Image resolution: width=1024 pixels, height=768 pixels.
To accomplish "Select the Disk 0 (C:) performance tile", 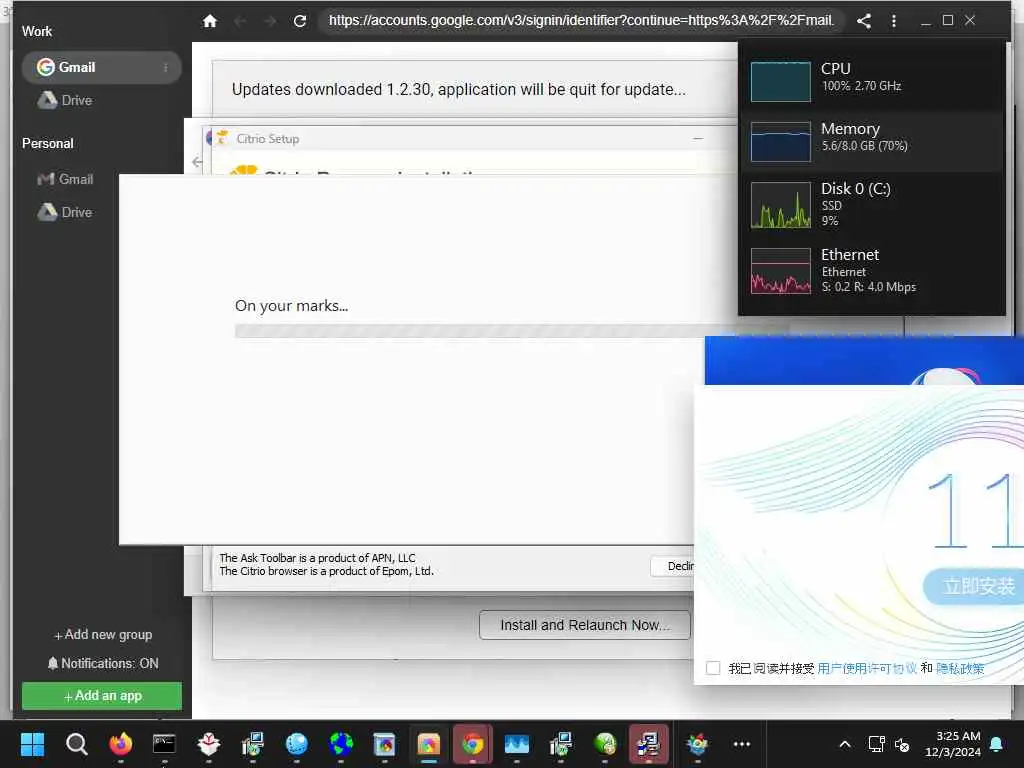I will pos(872,204).
